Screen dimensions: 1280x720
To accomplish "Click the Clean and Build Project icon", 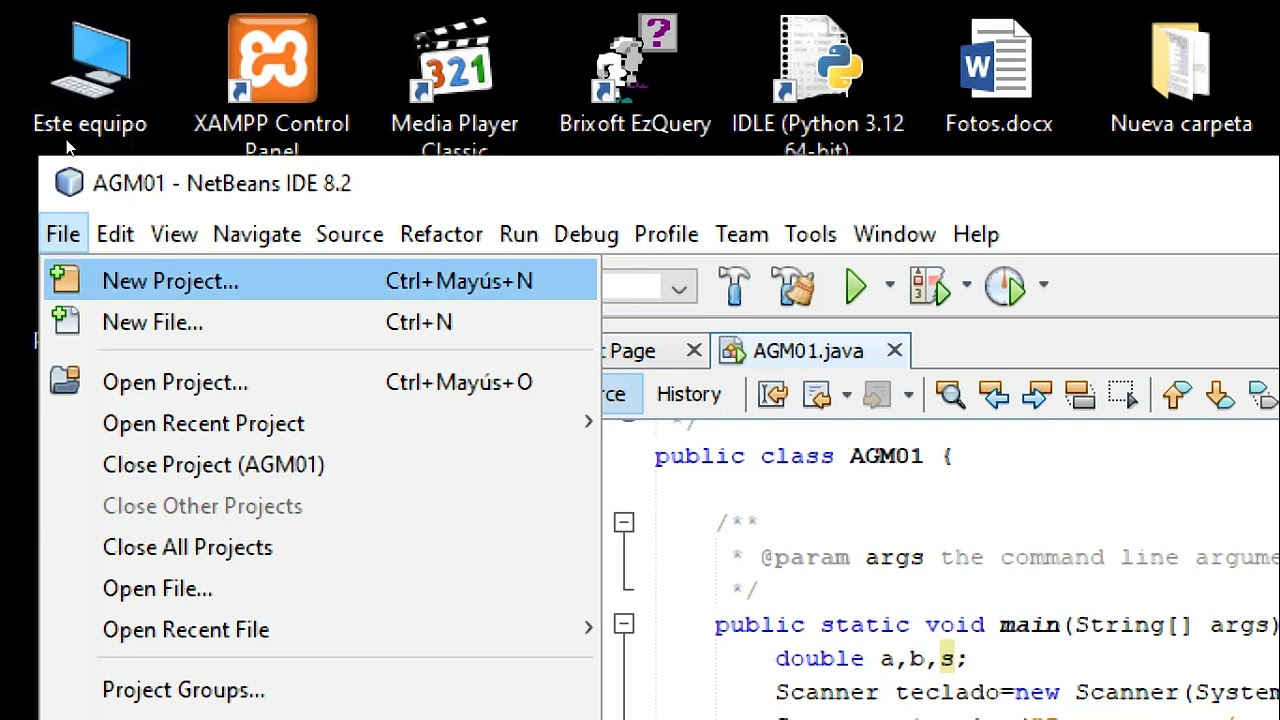I will tap(793, 286).
